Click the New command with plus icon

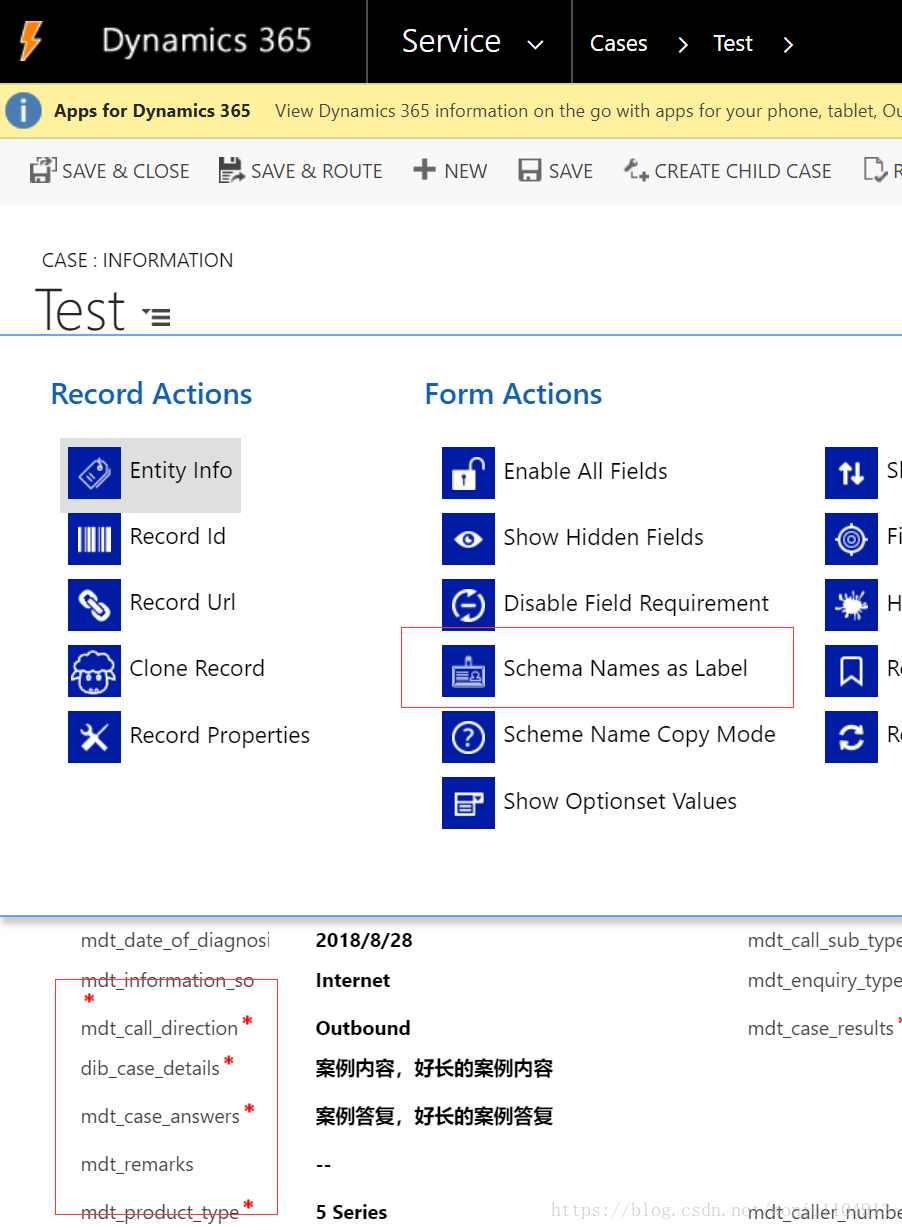[x=450, y=171]
